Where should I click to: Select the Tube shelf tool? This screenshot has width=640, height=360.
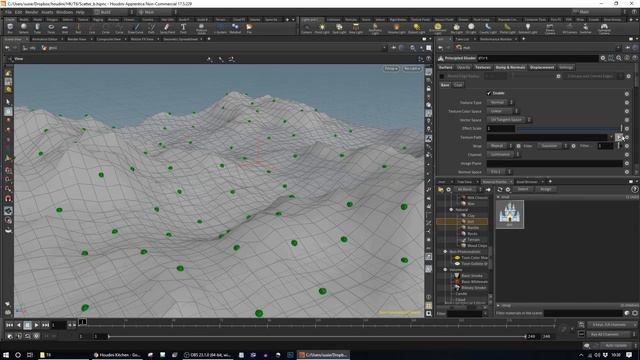point(37,28)
